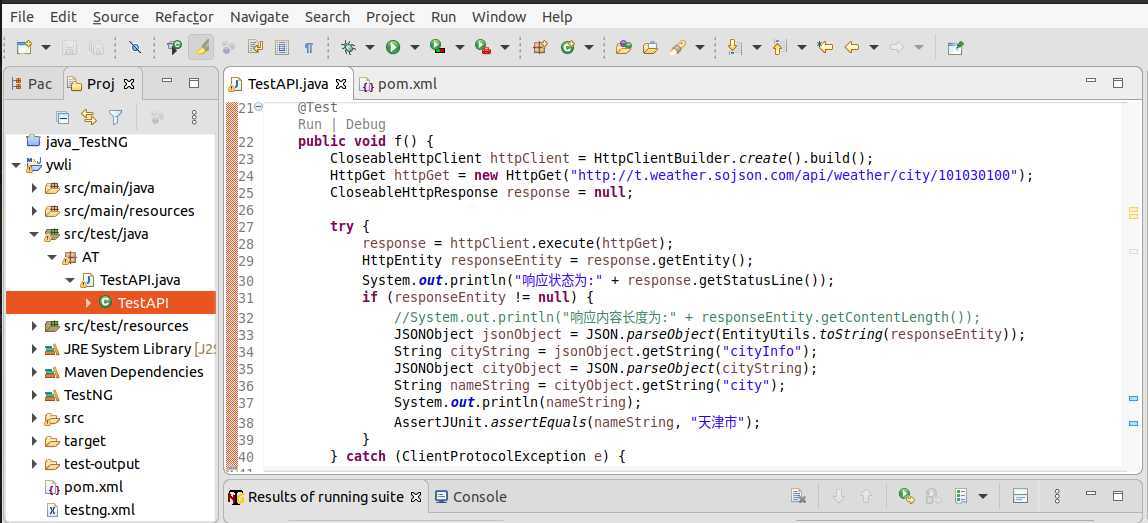Viewport: 1148px width, 523px height.
Task: Maximize the editor area pane
Action: [1118, 83]
